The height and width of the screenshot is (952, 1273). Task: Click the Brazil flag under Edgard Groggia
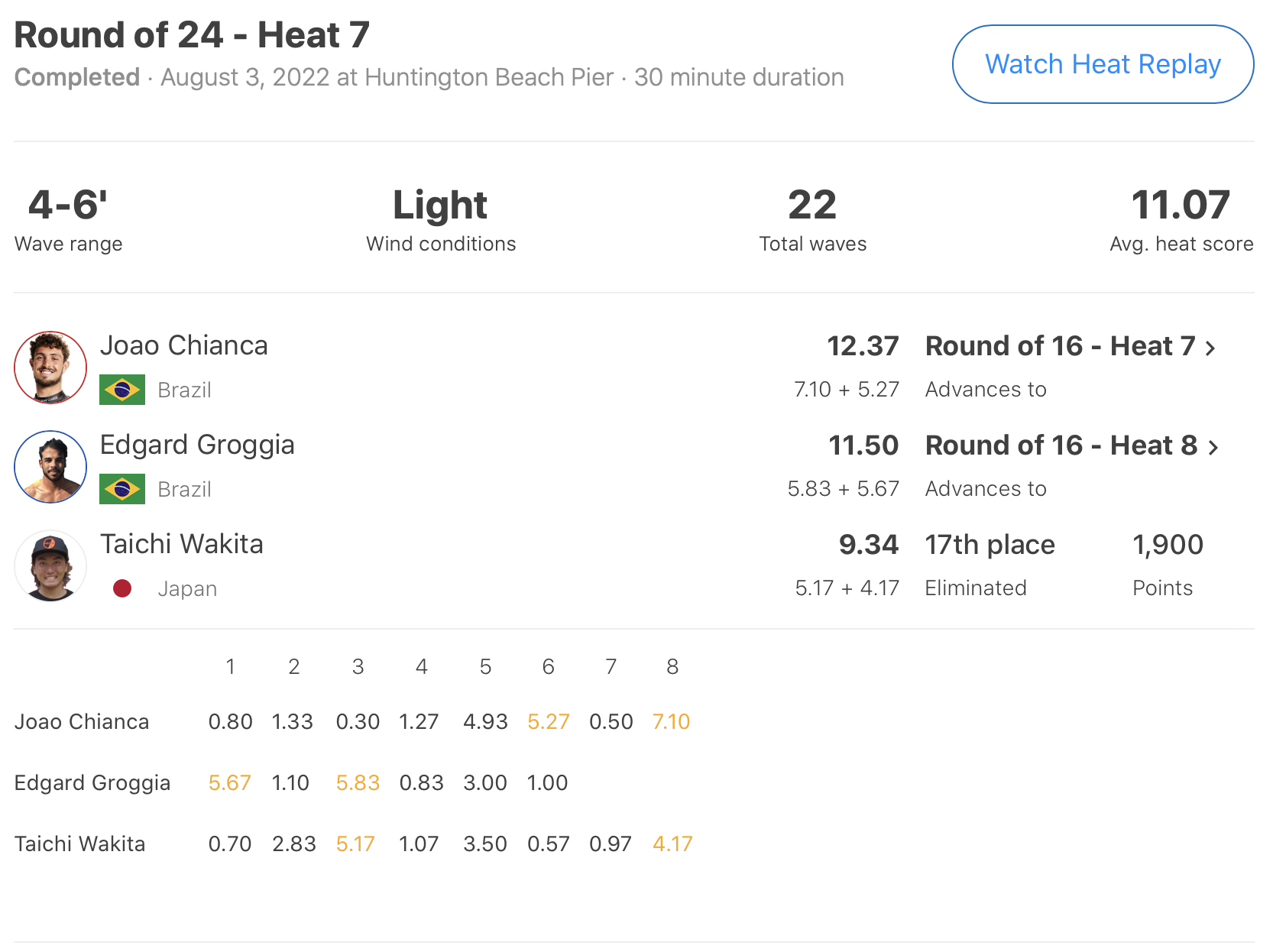pos(122,489)
